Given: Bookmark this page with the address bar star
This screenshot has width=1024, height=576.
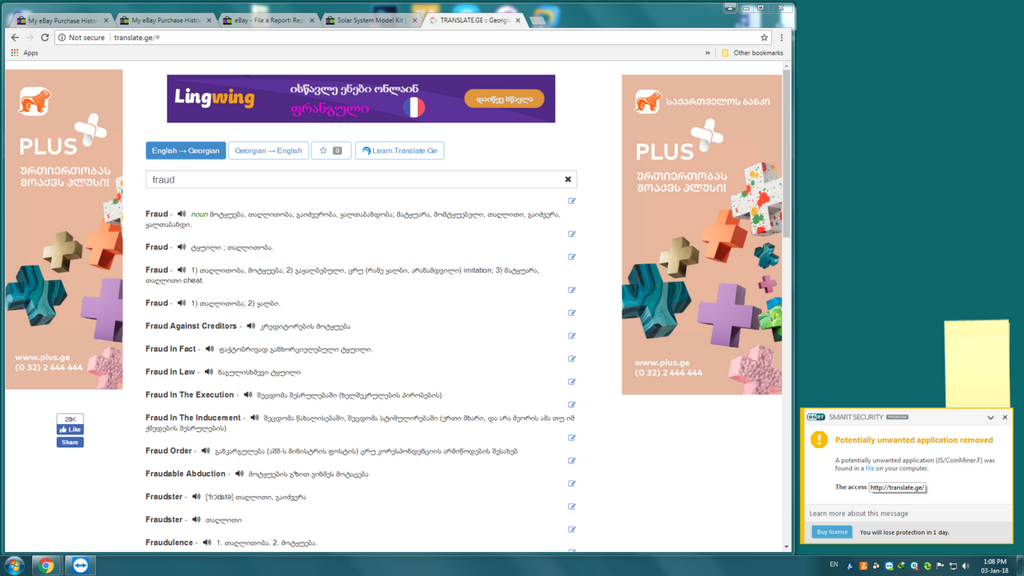Looking at the screenshot, I should [764, 37].
